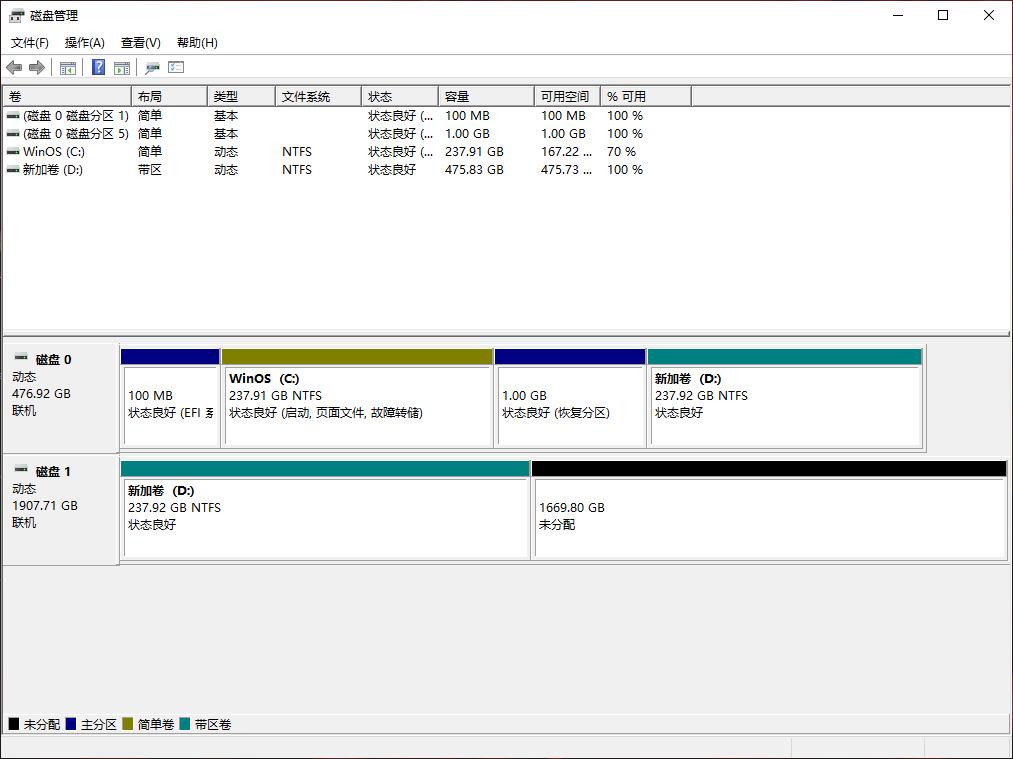Sort by the 卷 column header
This screenshot has width=1013, height=759.
(x=67, y=96)
